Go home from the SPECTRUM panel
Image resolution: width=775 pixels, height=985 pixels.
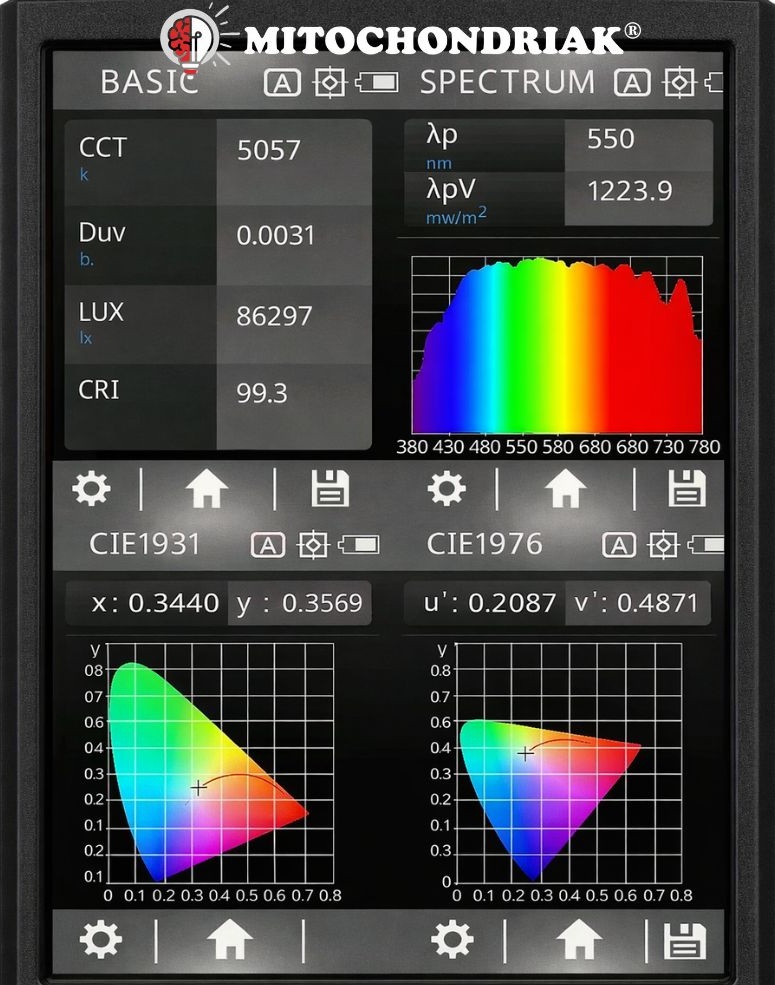(565, 489)
